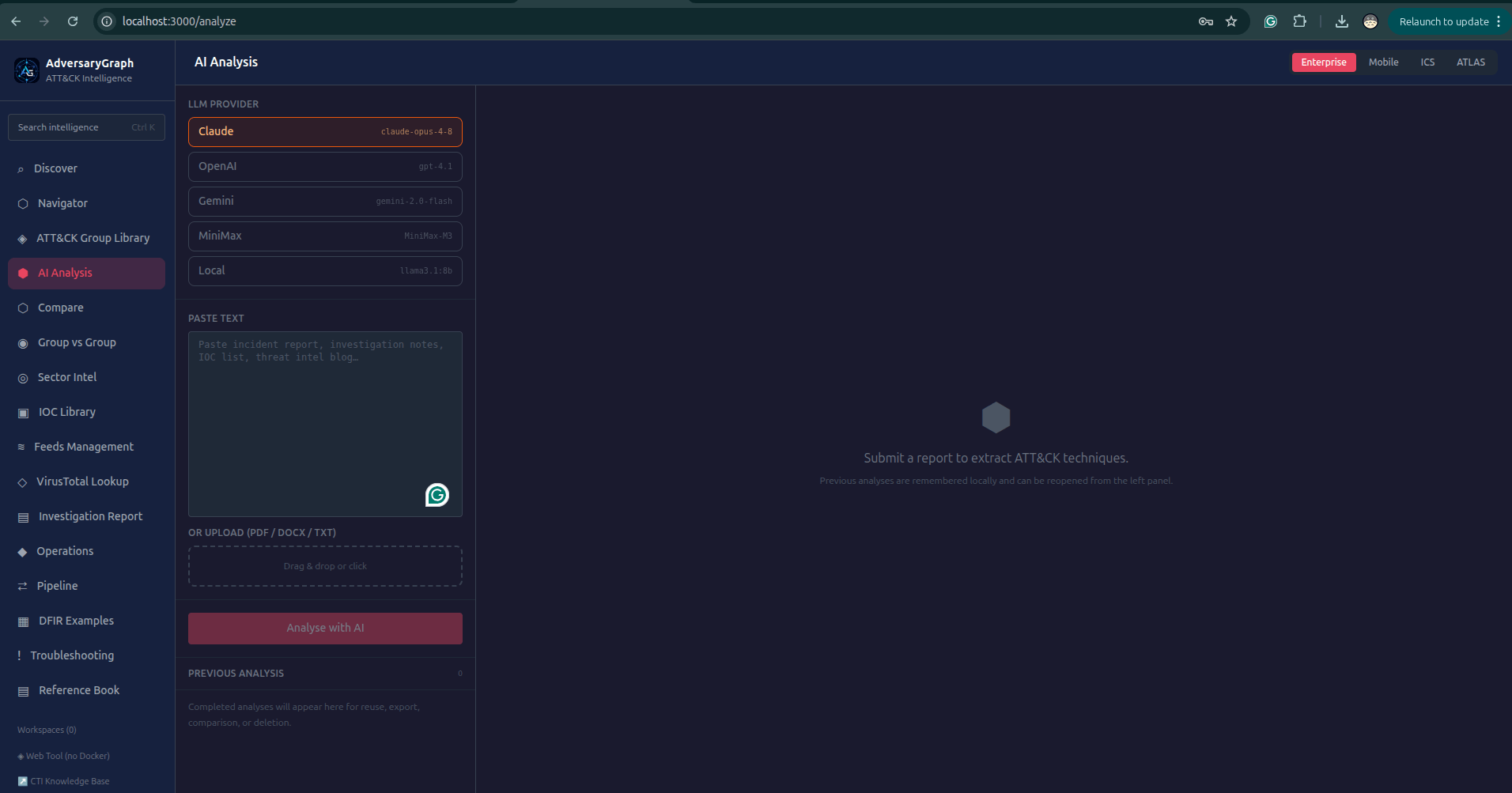
Task: Open the Troubleshooting page
Action: [86, 656]
